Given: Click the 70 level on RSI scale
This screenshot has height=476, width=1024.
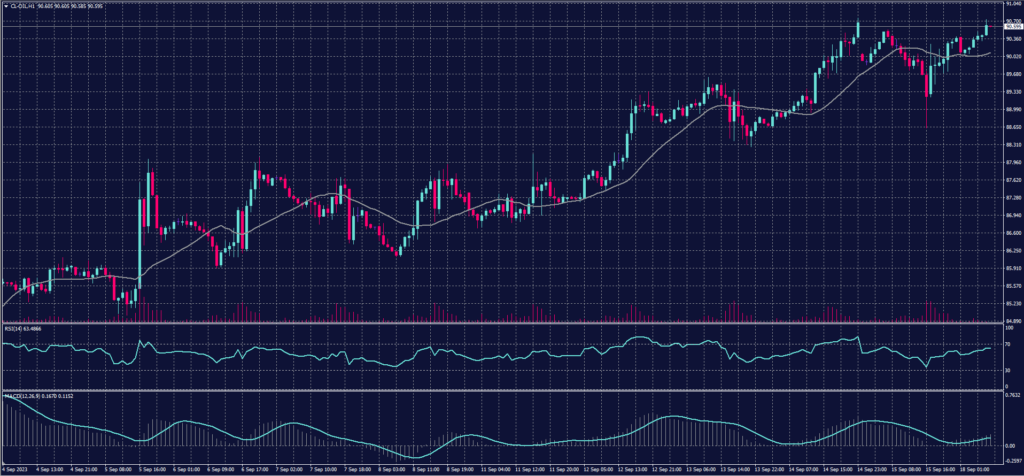Looking at the screenshot, I should (1004, 343).
